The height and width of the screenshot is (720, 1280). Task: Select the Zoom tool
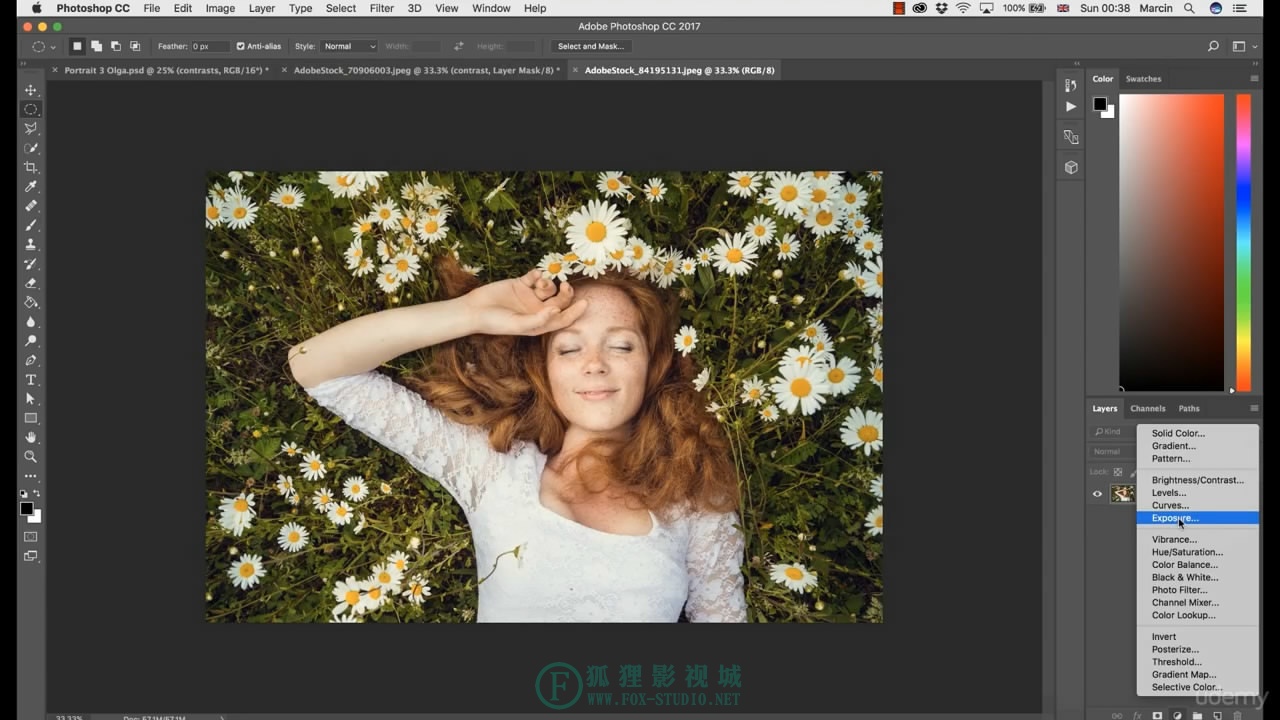pyautogui.click(x=31, y=457)
